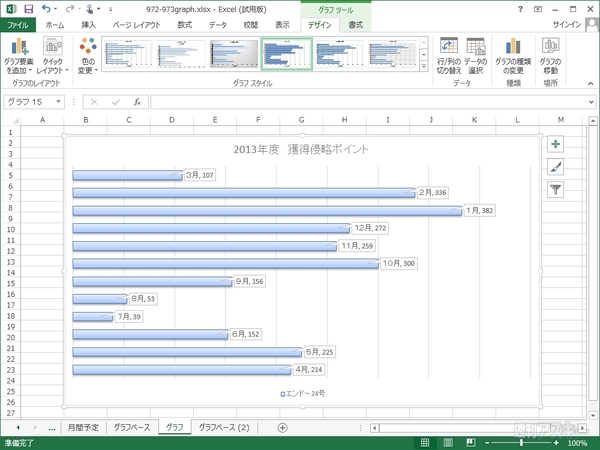
Task: Select the third gray-gradient chart style
Action: click(x=234, y=54)
